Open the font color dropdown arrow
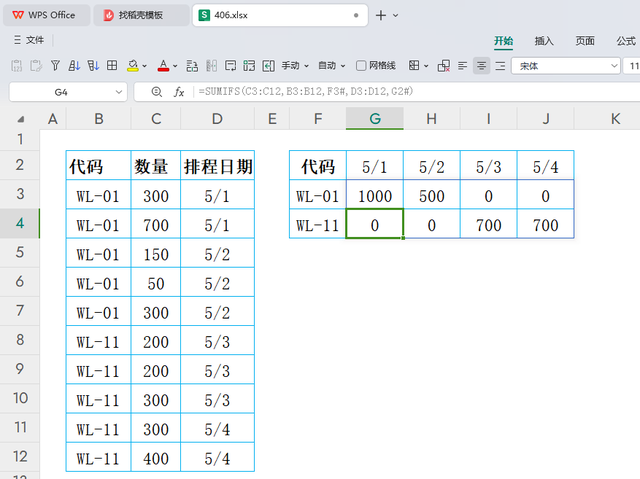The height and width of the screenshot is (479, 640). pos(175,66)
